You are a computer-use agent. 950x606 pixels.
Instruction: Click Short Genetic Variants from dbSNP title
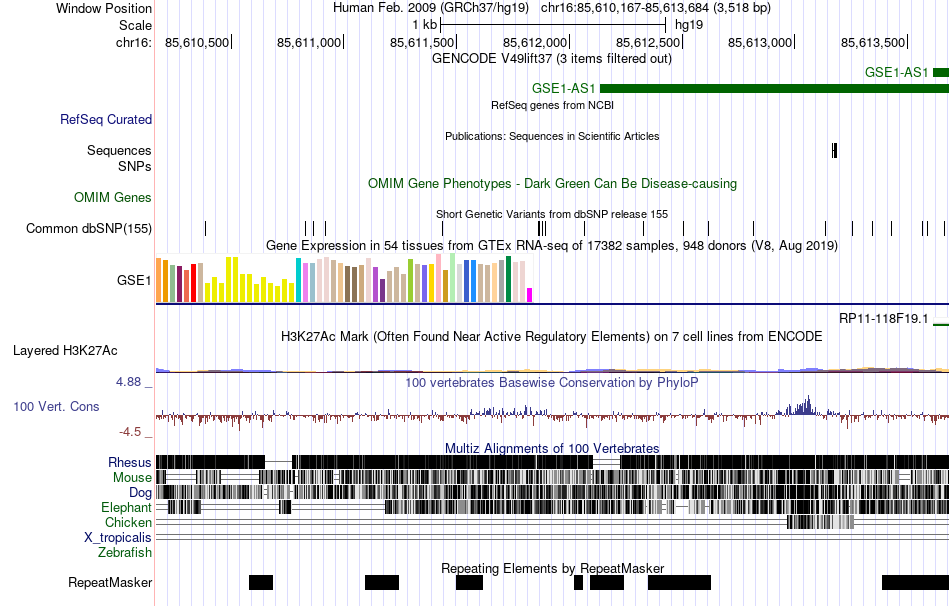[x=552, y=214]
